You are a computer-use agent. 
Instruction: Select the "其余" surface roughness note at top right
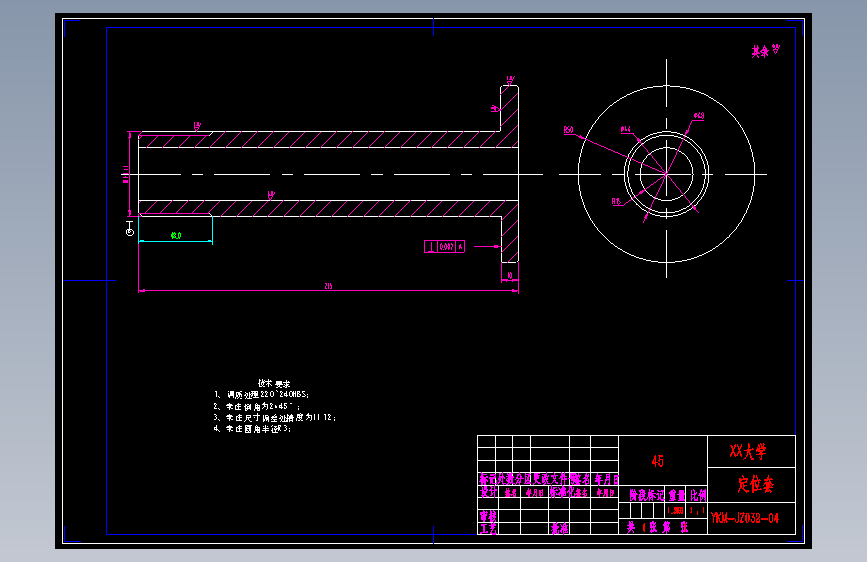765,51
